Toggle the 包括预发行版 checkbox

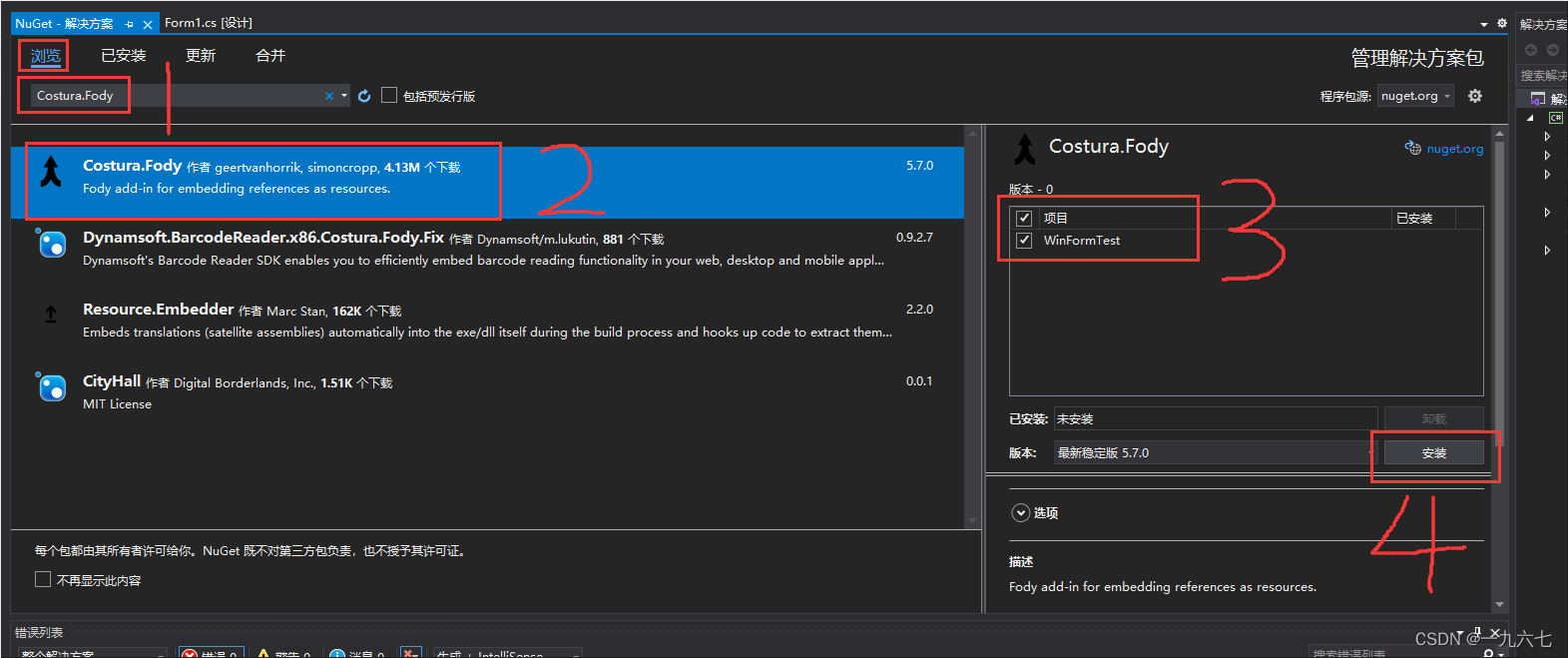(x=389, y=95)
